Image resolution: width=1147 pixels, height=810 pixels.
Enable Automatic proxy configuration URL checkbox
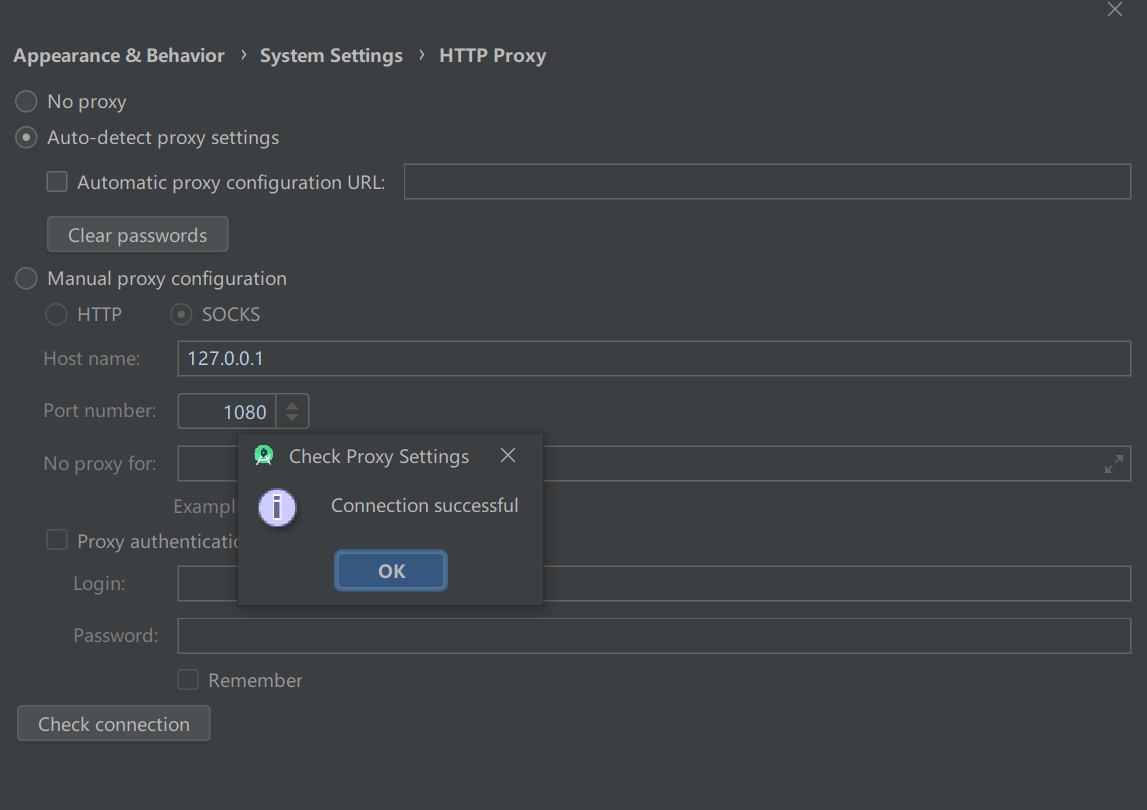(x=57, y=182)
